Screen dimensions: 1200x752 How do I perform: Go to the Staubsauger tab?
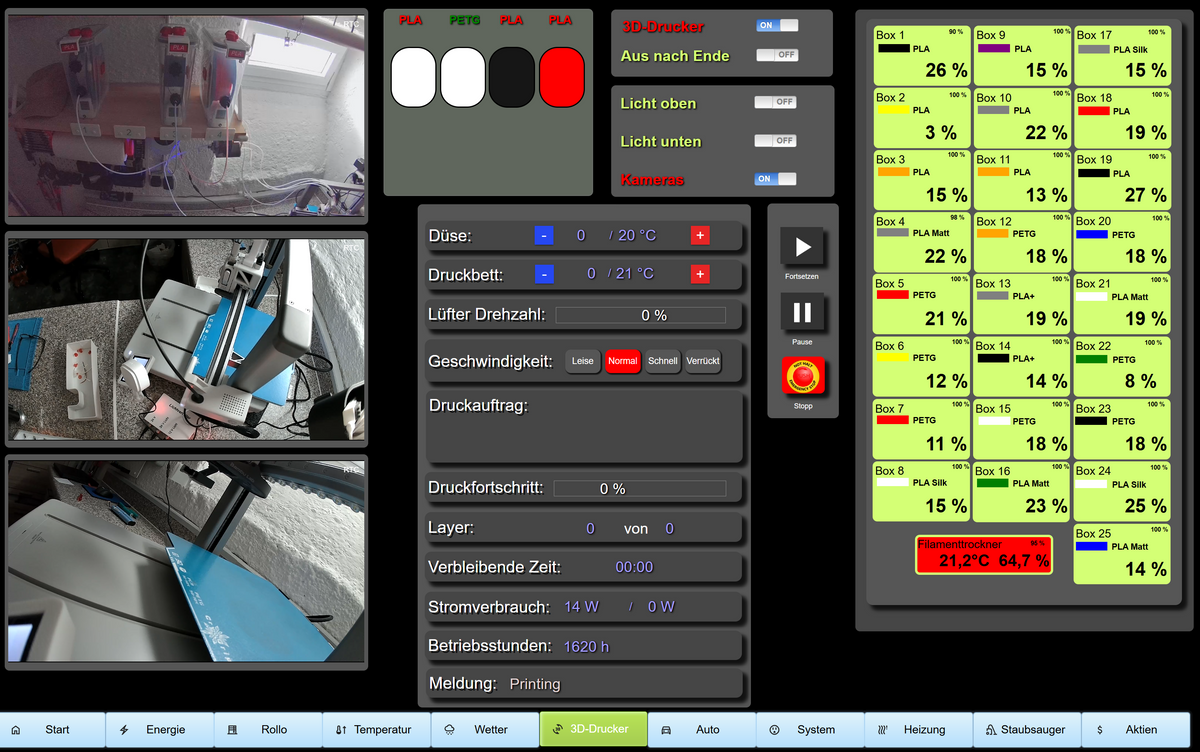click(x=1026, y=730)
